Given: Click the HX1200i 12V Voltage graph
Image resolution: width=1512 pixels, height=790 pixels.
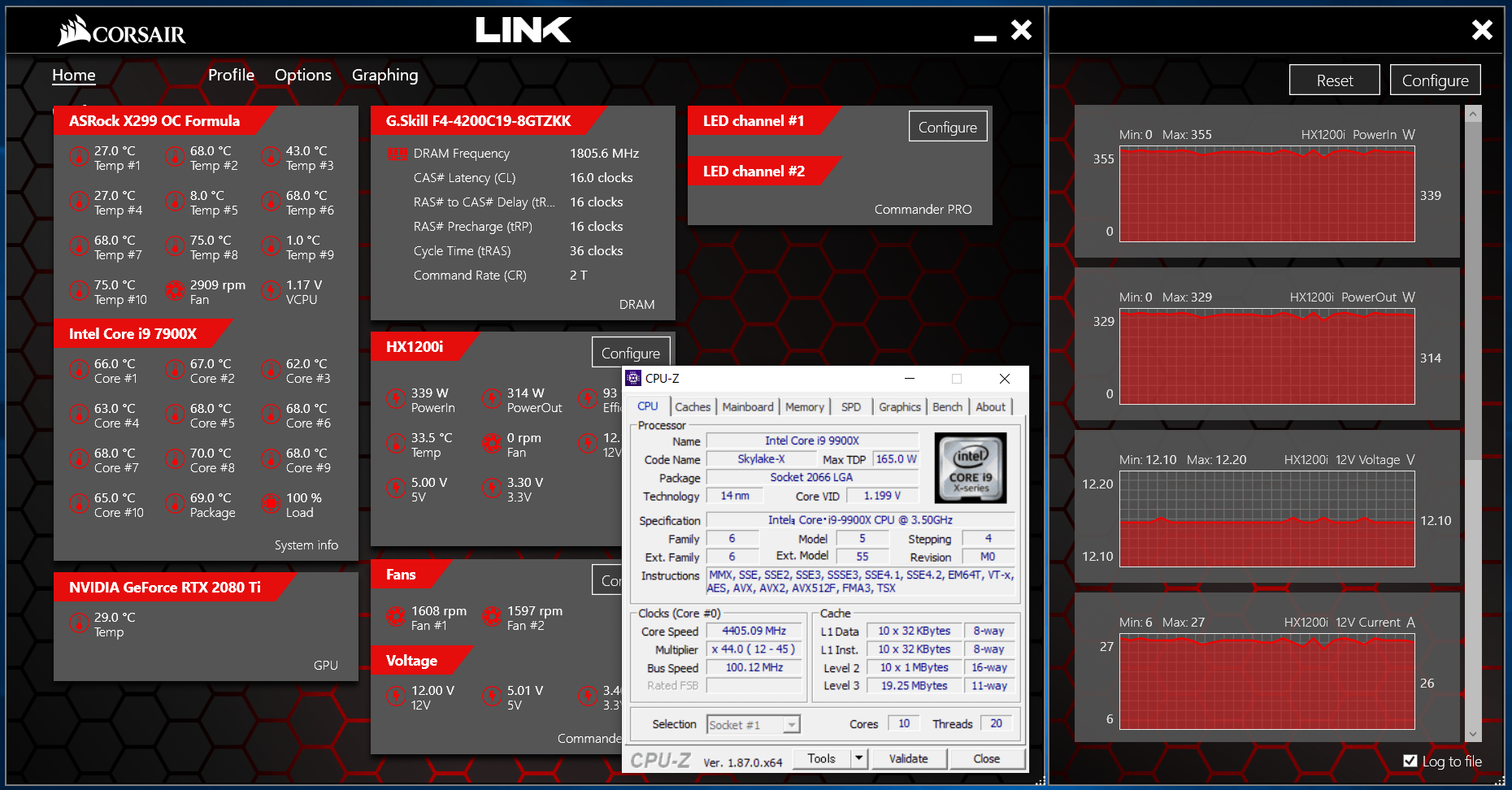Looking at the screenshot, I should (1267, 519).
